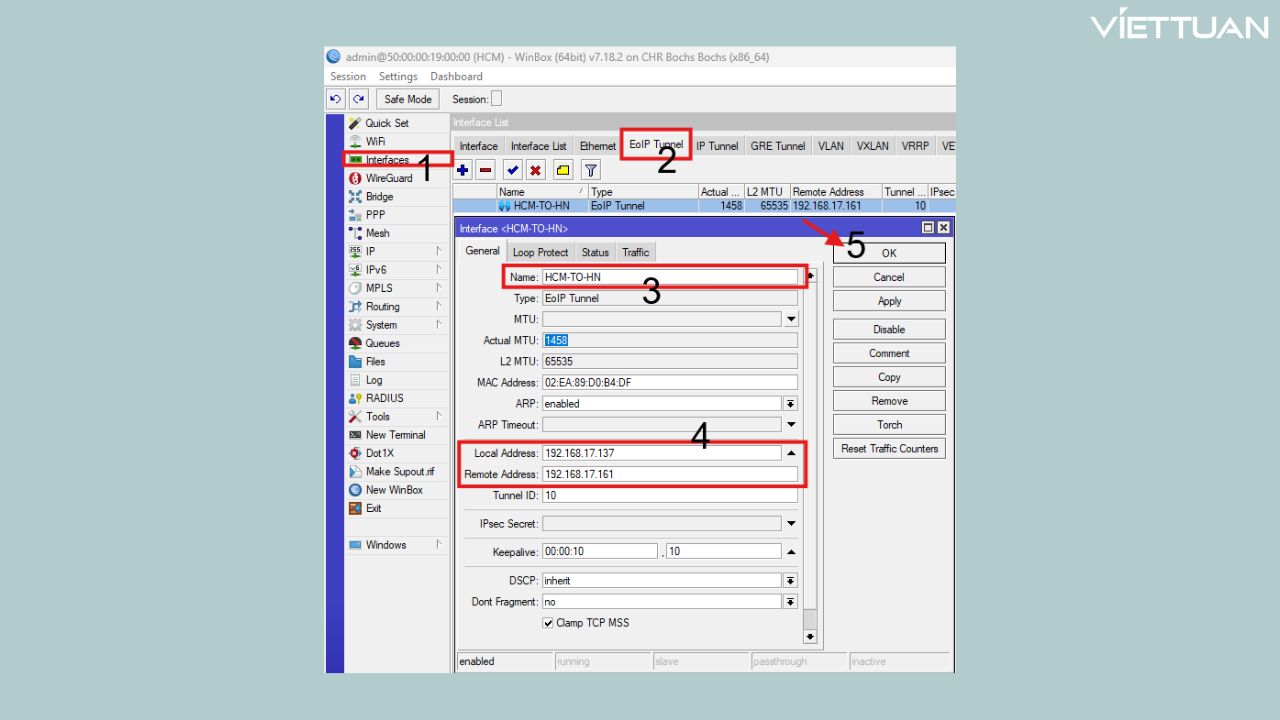Image resolution: width=1280 pixels, height=720 pixels.
Task: Open the DSCP dropdown list
Action: (790, 581)
